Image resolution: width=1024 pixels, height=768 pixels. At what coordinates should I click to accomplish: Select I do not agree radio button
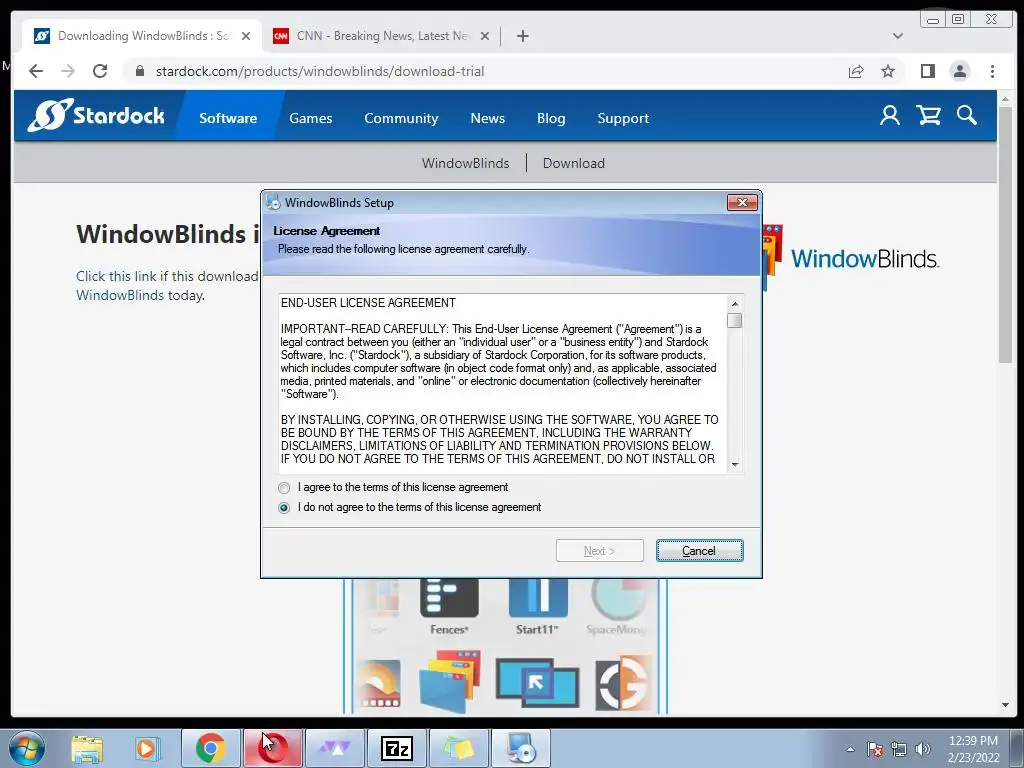pyautogui.click(x=283, y=507)
